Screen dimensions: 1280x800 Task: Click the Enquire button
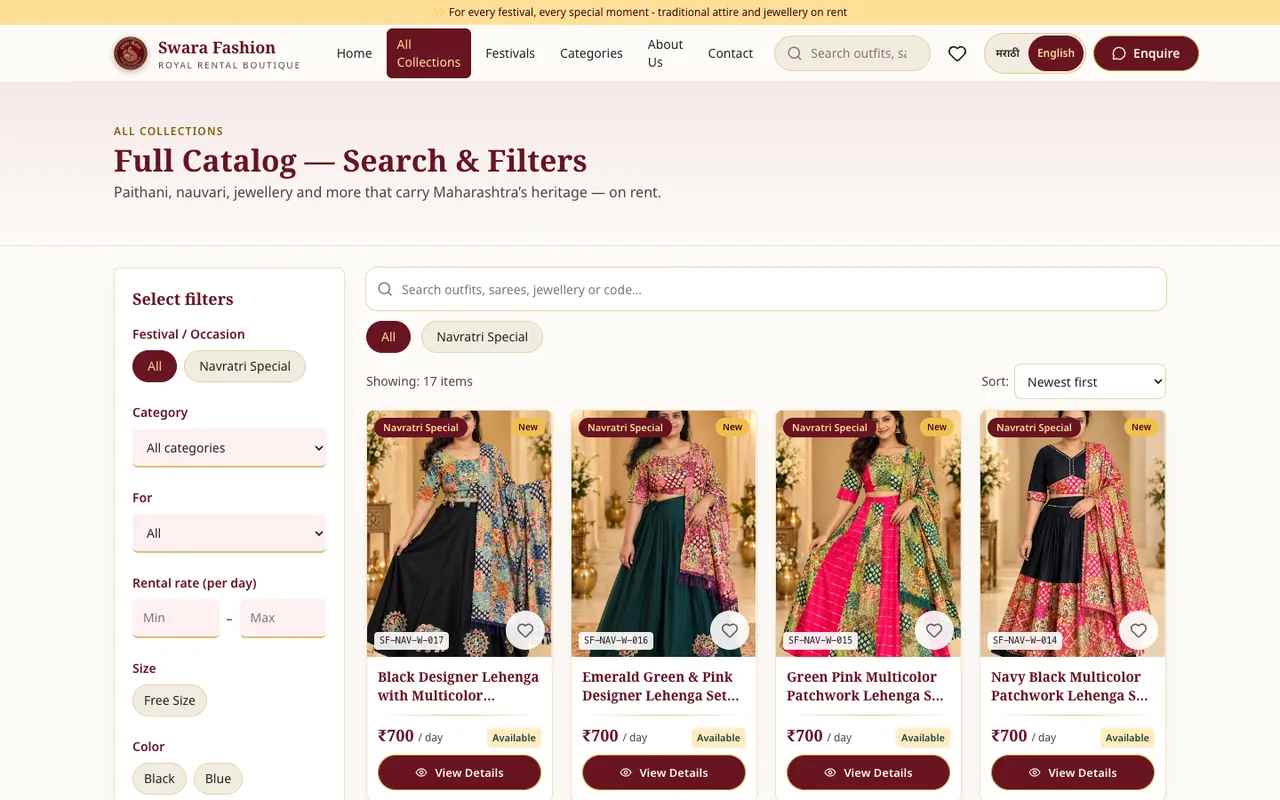pyautogui.click(x=1146, y=53)
